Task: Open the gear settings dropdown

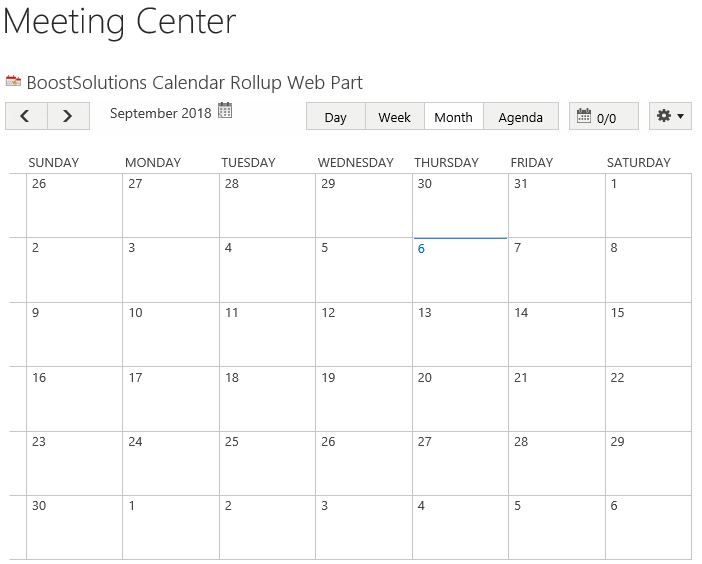Action: (670, 116)
